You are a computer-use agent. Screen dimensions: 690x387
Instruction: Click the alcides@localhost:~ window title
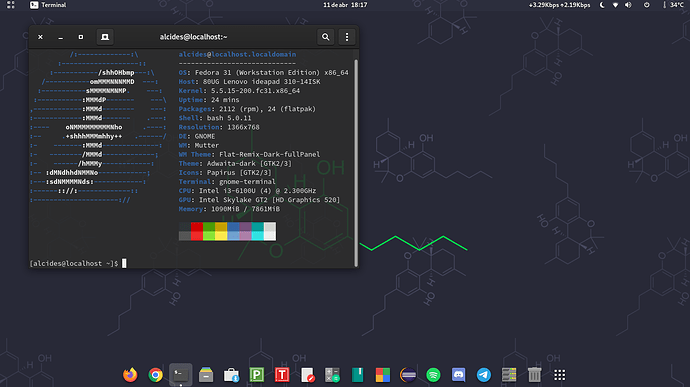click(x=194, y=37)
